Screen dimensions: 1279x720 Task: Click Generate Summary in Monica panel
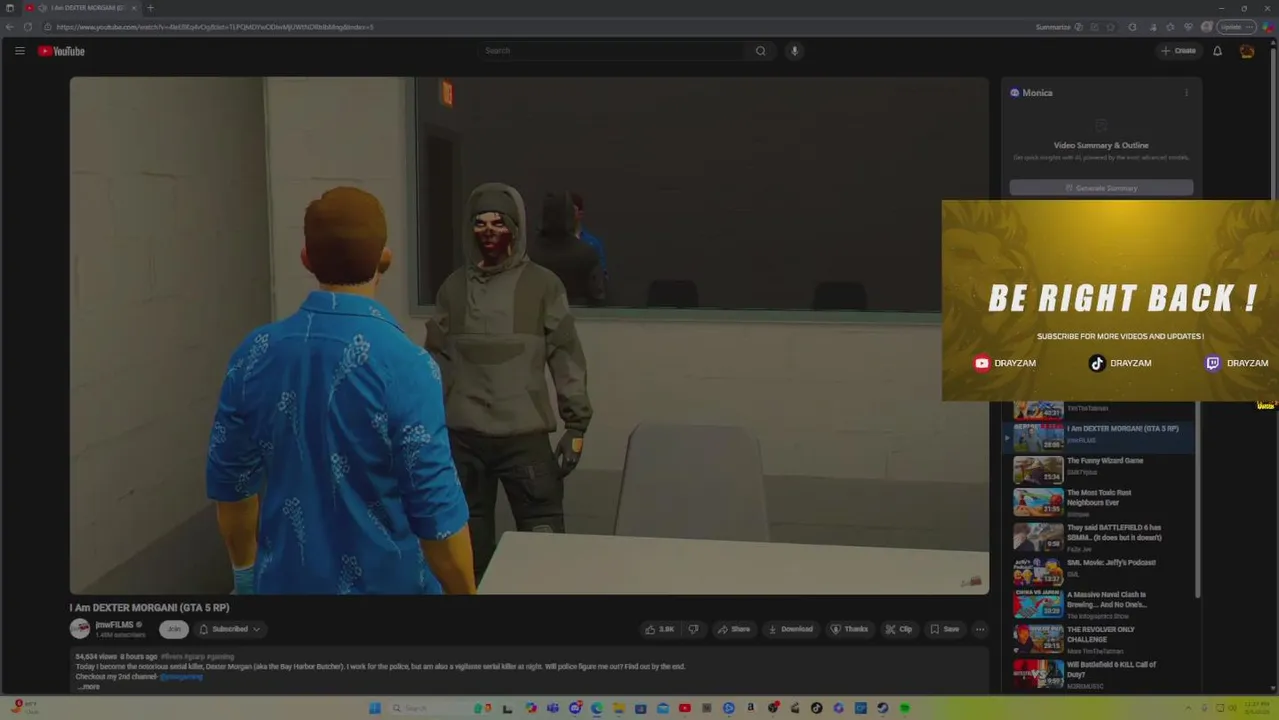click(1101, 188)
